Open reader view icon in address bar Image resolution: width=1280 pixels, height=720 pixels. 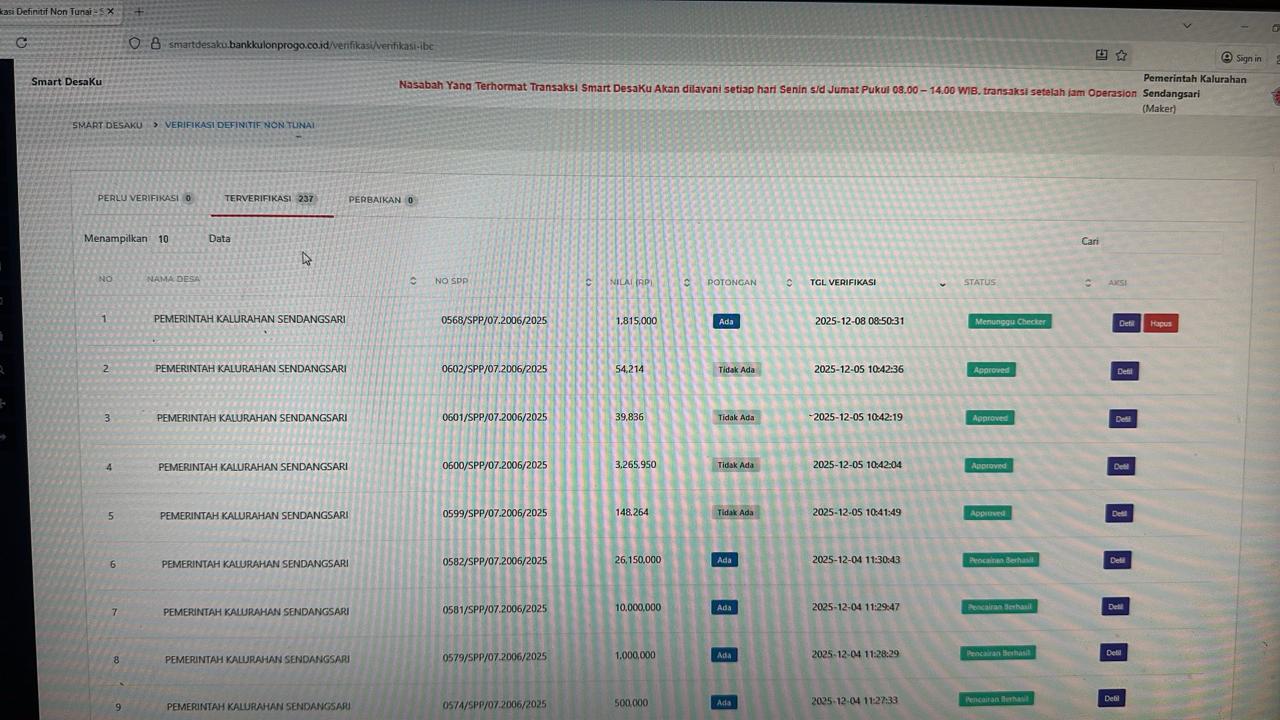click(1101, 55)
